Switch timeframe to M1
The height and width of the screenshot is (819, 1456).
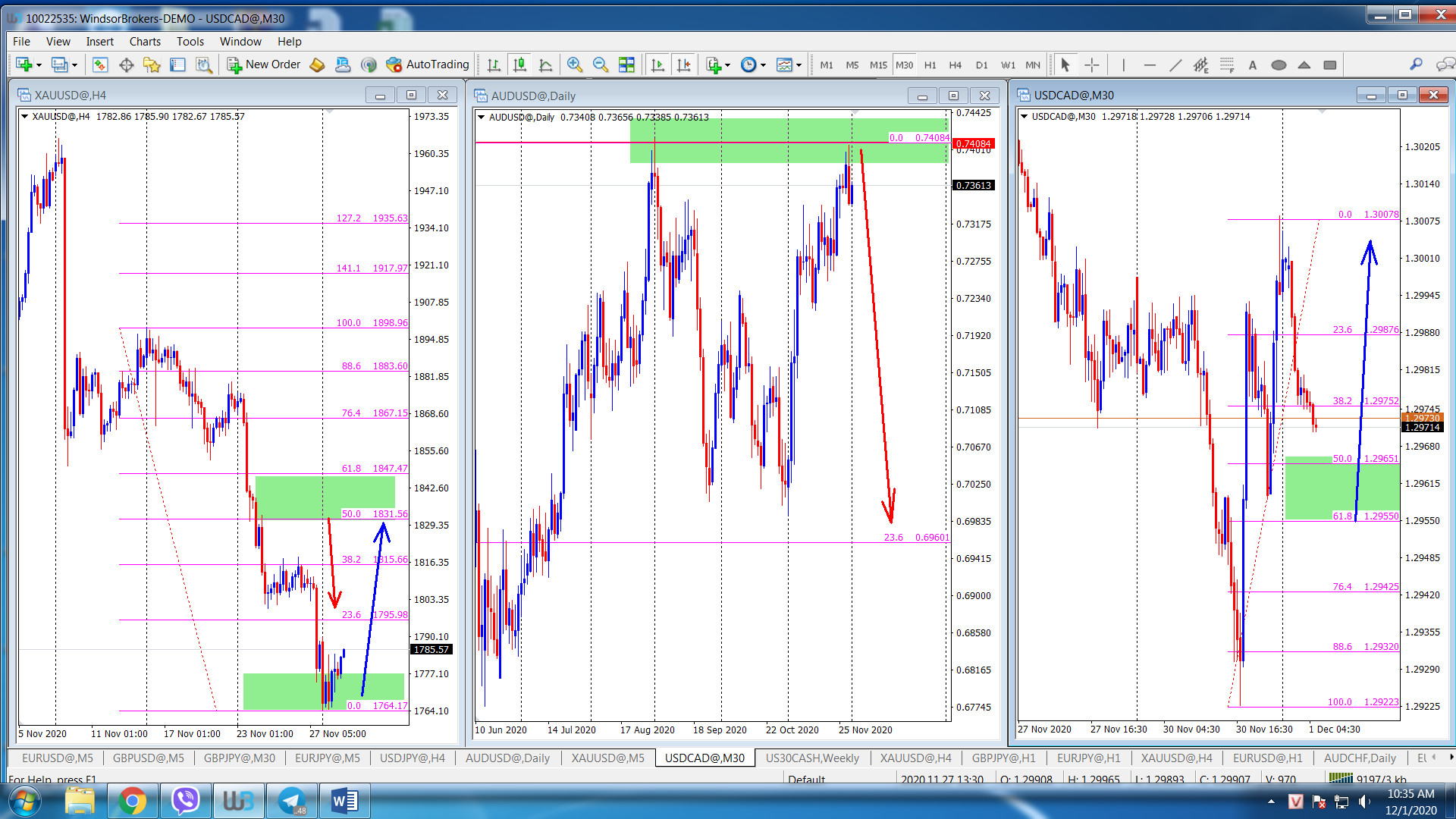click(x=827, y=65)
